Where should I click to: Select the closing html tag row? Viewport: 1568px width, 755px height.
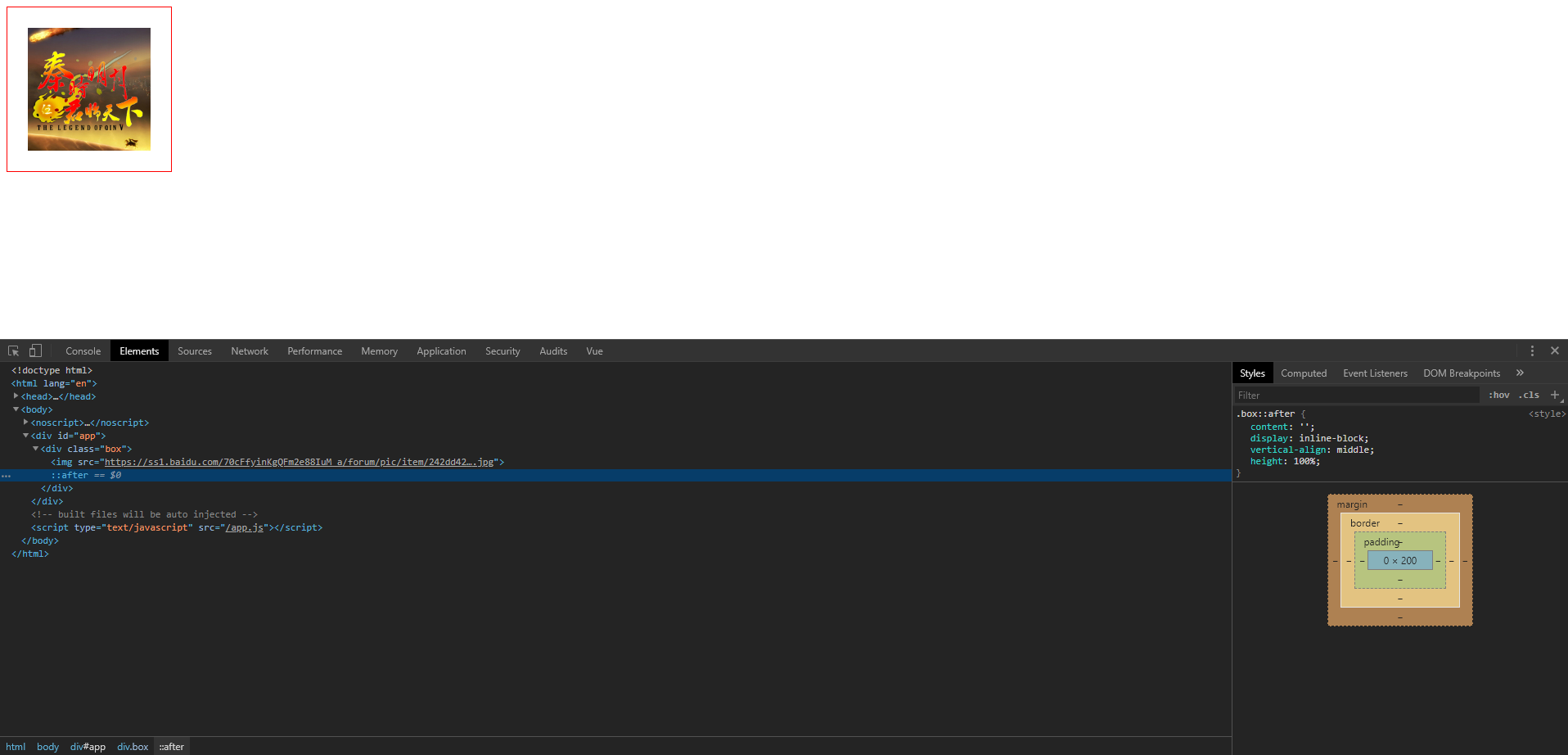pos(30,554)
